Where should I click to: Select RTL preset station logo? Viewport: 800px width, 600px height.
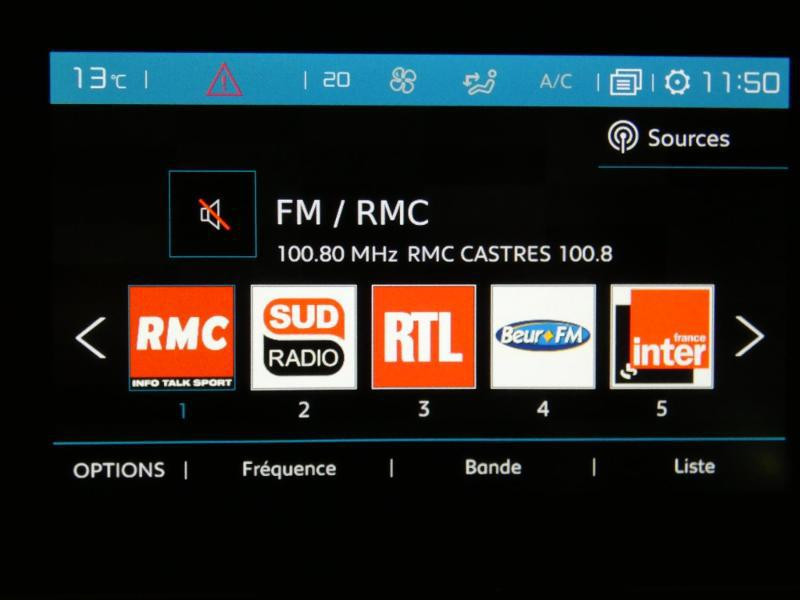(424, 337)
